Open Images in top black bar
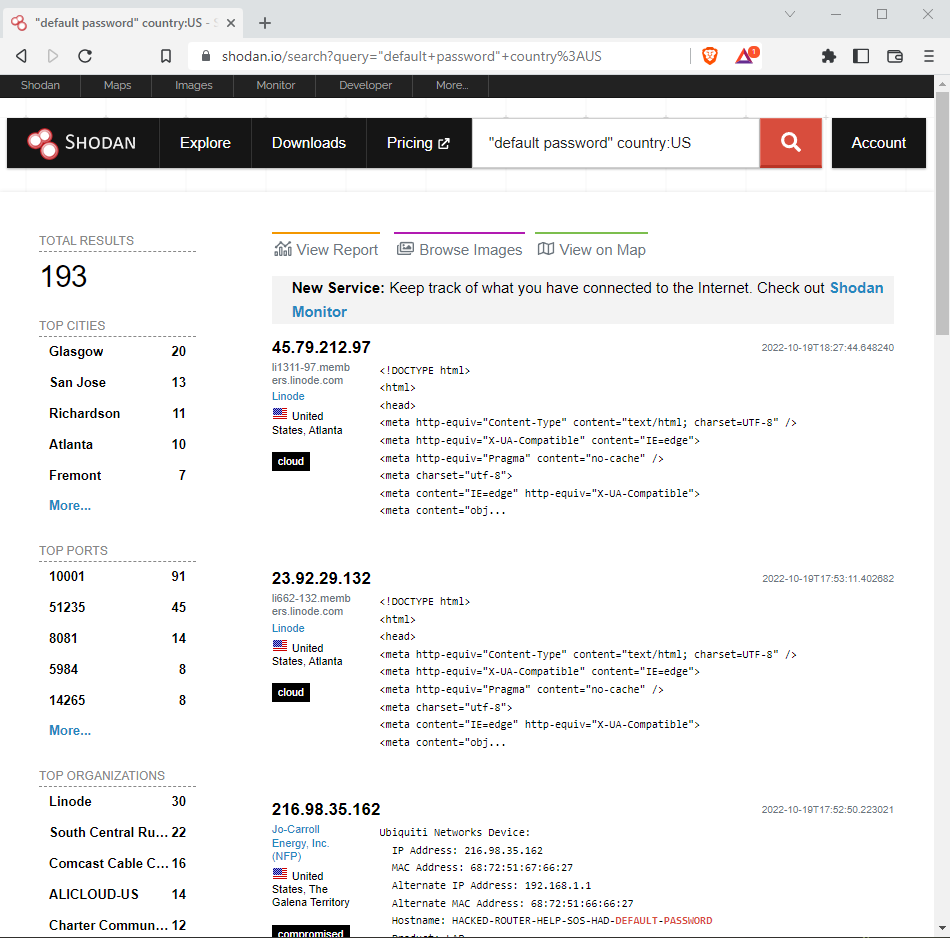Image resolution: width=950 pixels, height=938 pixels. pos(193,85)
